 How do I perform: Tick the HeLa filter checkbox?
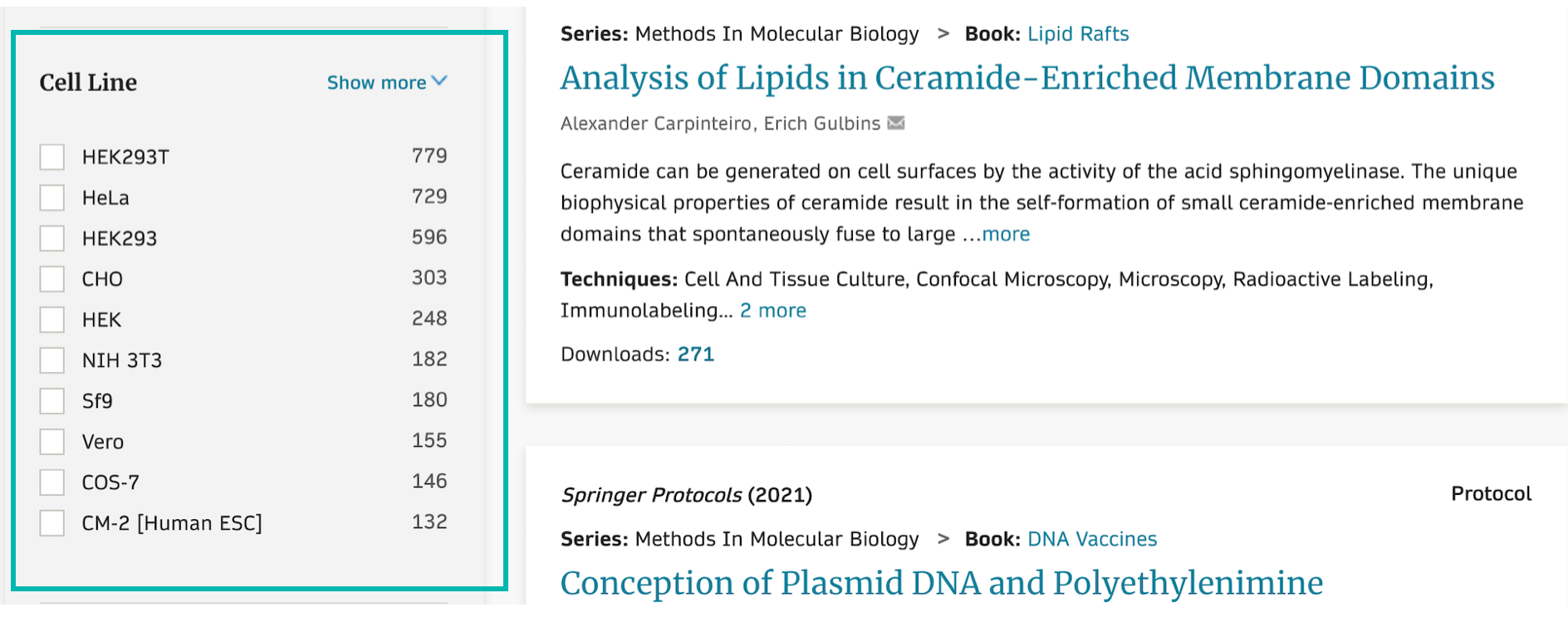coord(52,198)
